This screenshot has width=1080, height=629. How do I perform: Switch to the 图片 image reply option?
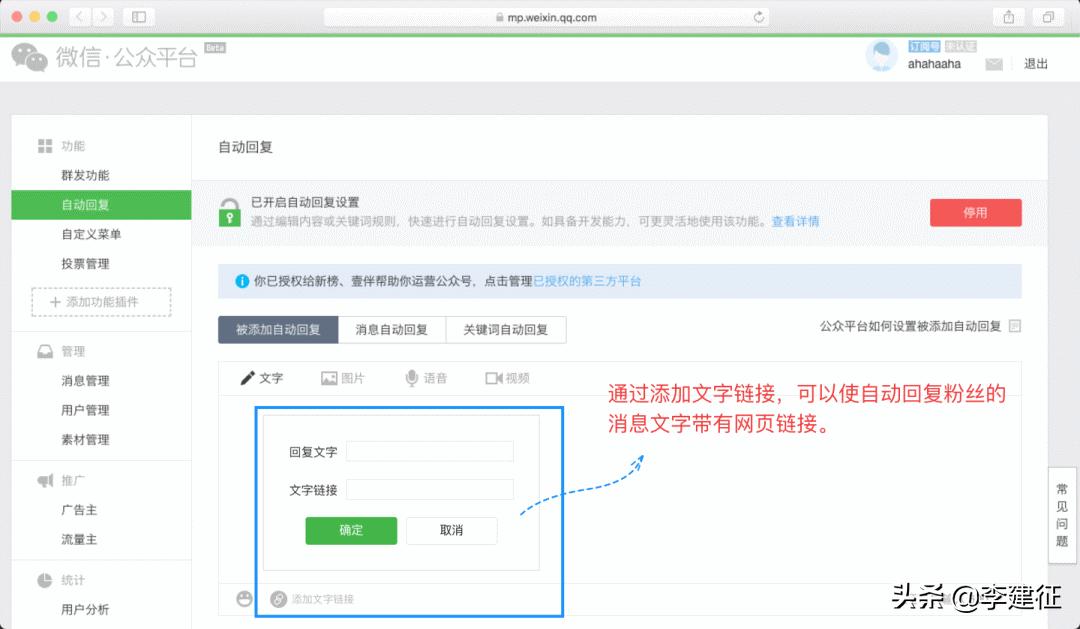click(x=344, y=378)
